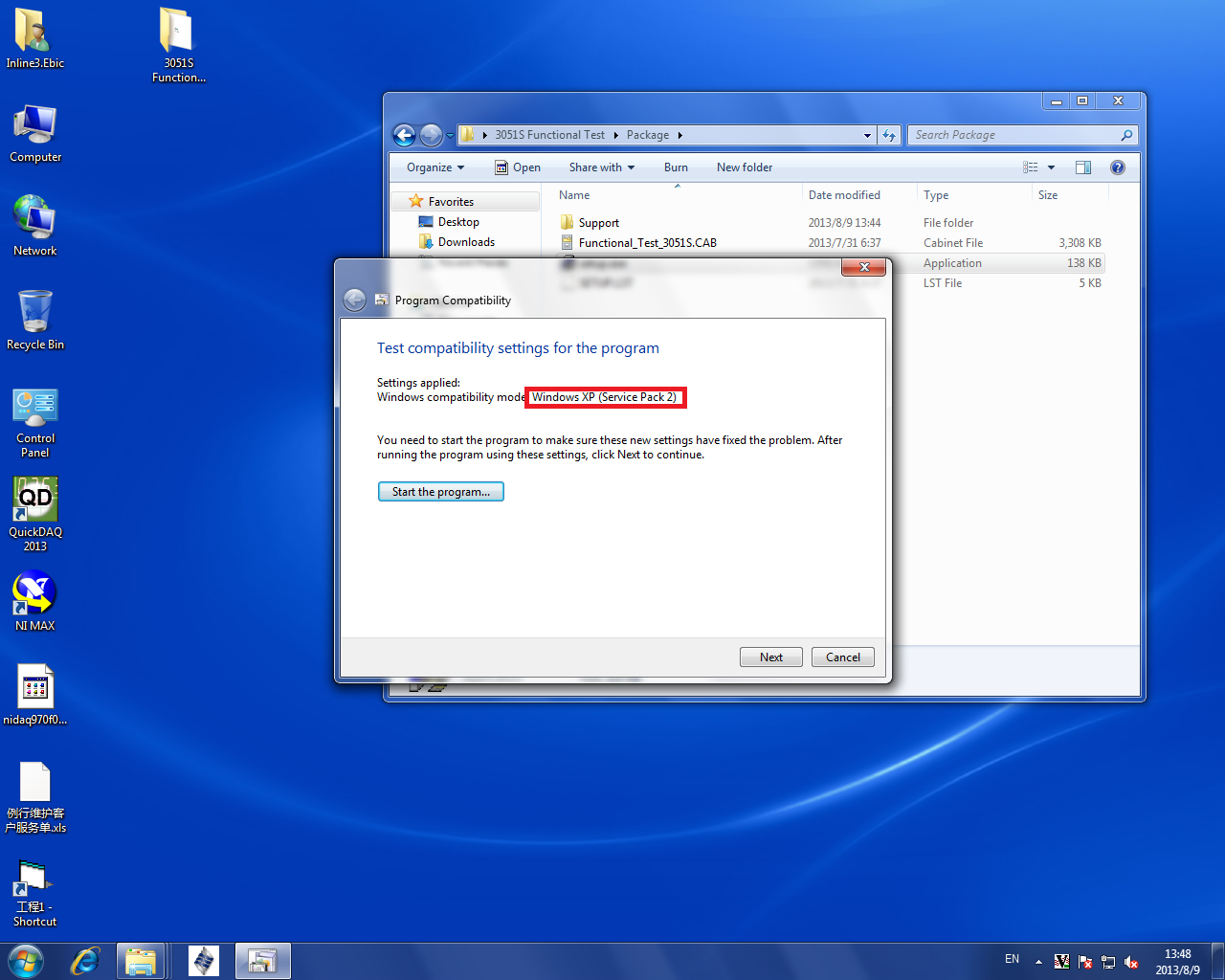Show hidden tray icons arrow
Image resolution: width=1225 pixels, height=980 pixels.
(1038, 962)
